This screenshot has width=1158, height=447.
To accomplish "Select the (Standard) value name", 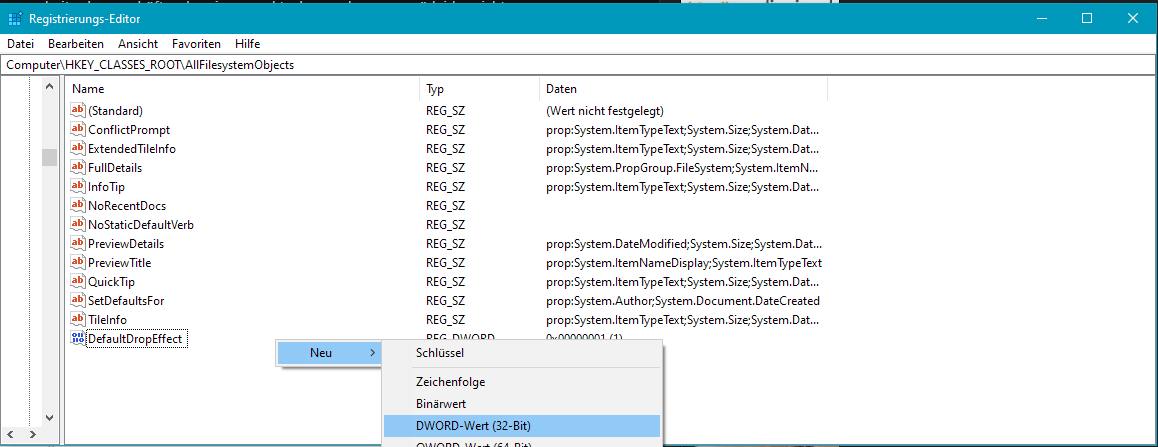I will click(115, 111).
